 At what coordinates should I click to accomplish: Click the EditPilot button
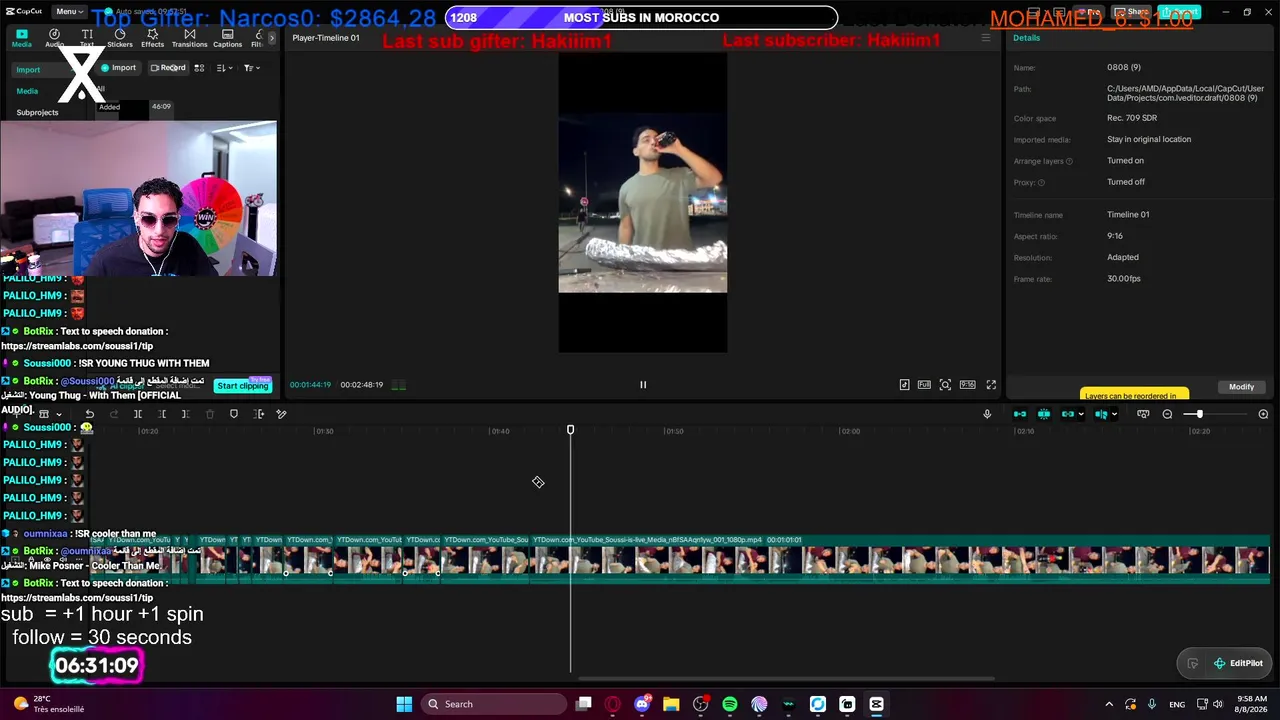tap(1238, 663)
